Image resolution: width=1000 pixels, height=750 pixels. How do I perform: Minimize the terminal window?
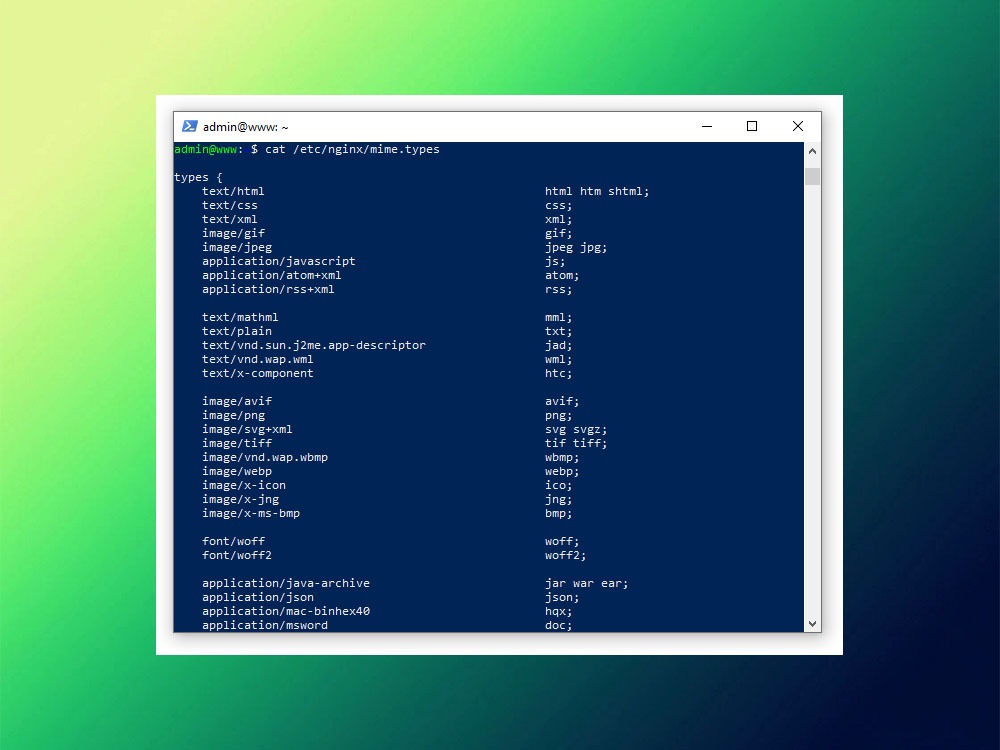[706, 126]
